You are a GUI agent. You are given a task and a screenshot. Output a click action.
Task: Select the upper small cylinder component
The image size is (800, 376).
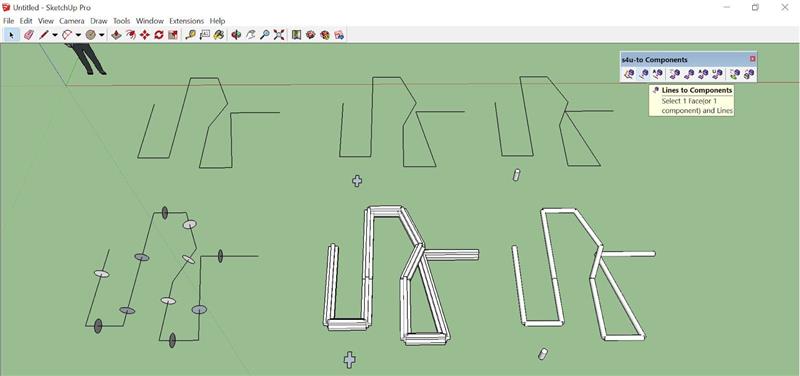point(516,174)
